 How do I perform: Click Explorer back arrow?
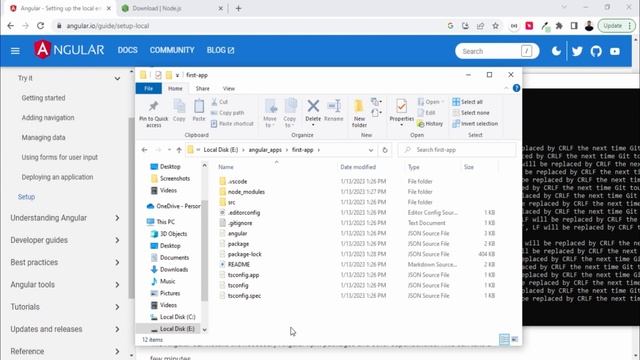pyautogui.click(x=144, y=150)
